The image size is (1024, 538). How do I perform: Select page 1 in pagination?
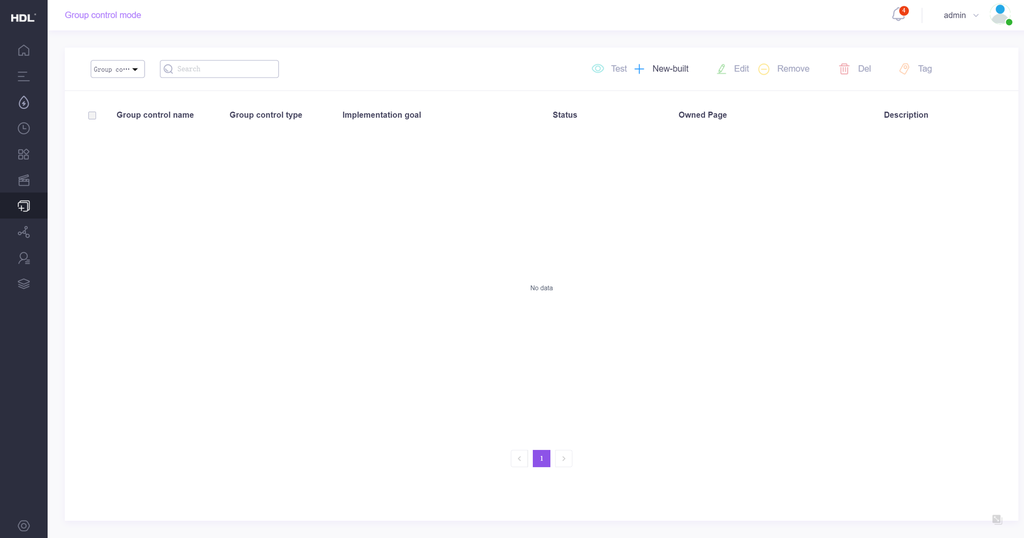(541, 459)
